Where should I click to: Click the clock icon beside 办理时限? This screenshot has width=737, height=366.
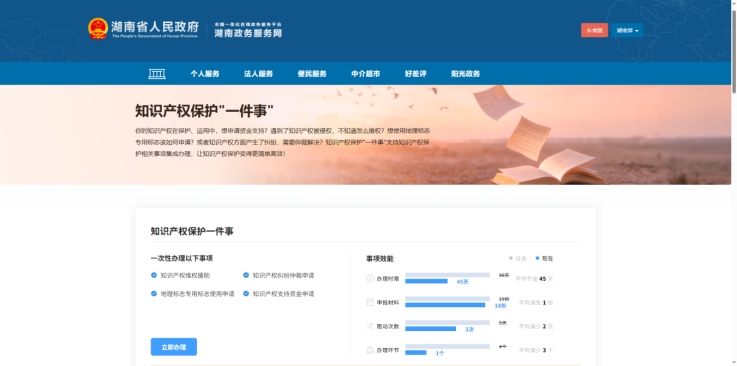(370, 279)
